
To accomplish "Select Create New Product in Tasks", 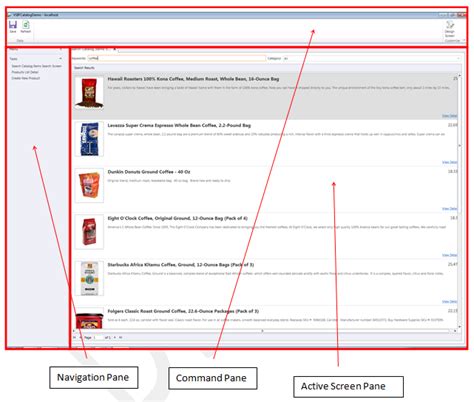I will (26, 78).
